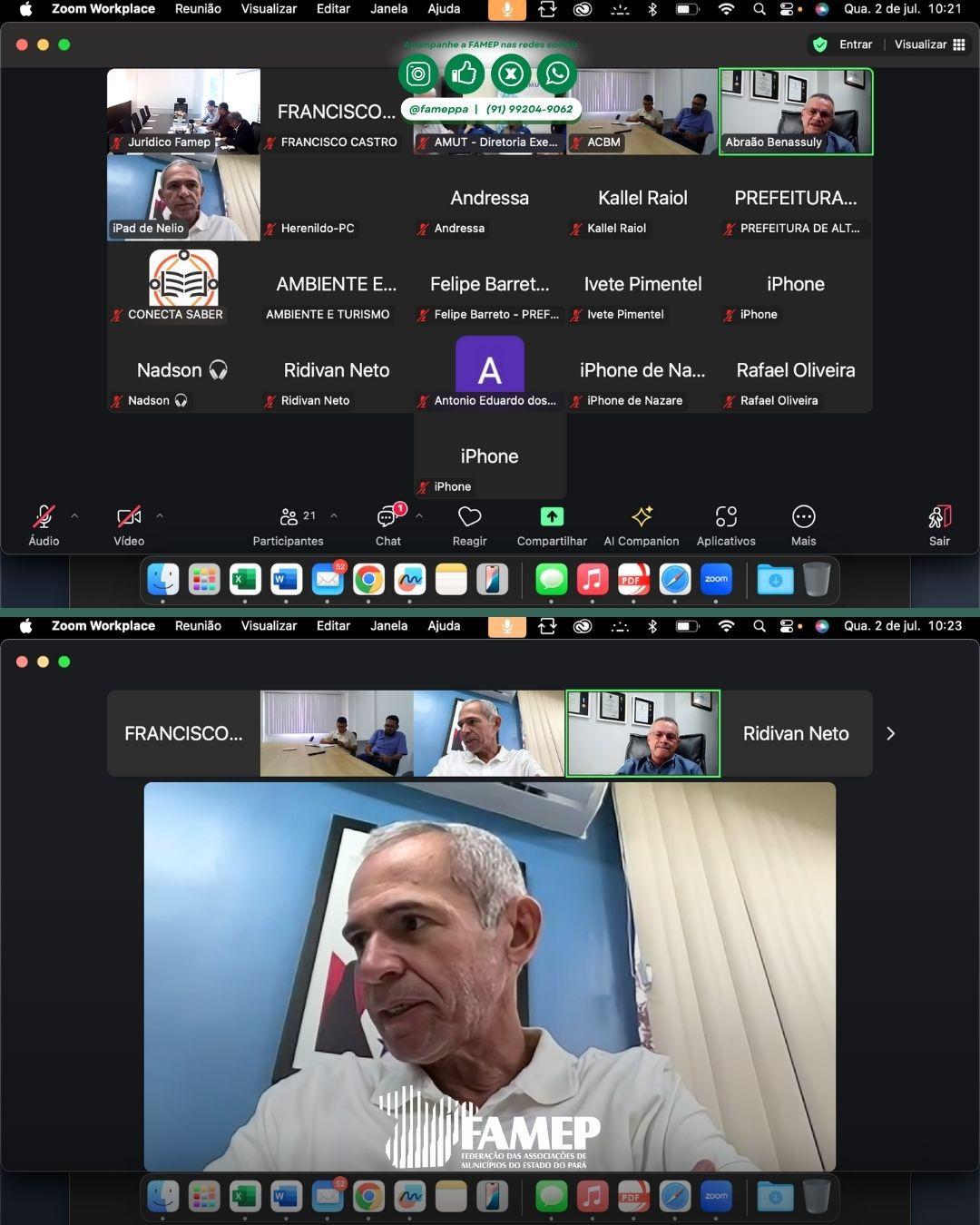Viewport: 980px width, 1225px height.
Task: Click the Entrar button beside the shield
Action: click(x=855, y=44)
